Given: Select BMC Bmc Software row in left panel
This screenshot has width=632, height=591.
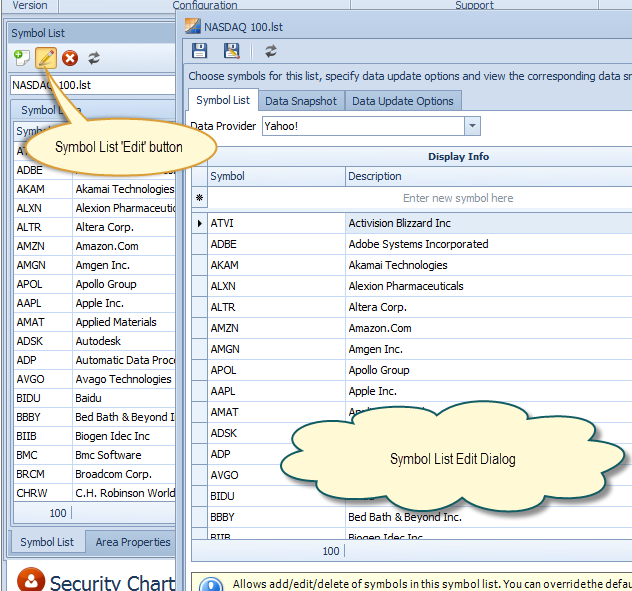Looking at the screenshot, I should tap(95, 455).
